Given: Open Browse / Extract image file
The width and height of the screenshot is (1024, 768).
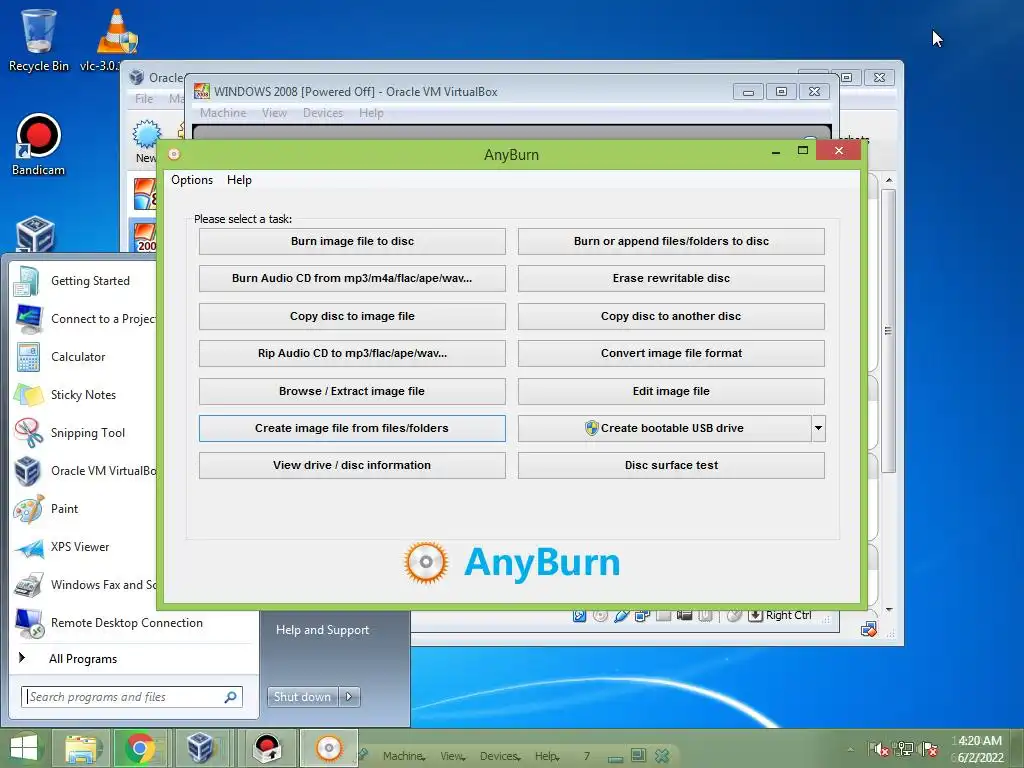Looking at the screenshot, I should coord(352,391).
